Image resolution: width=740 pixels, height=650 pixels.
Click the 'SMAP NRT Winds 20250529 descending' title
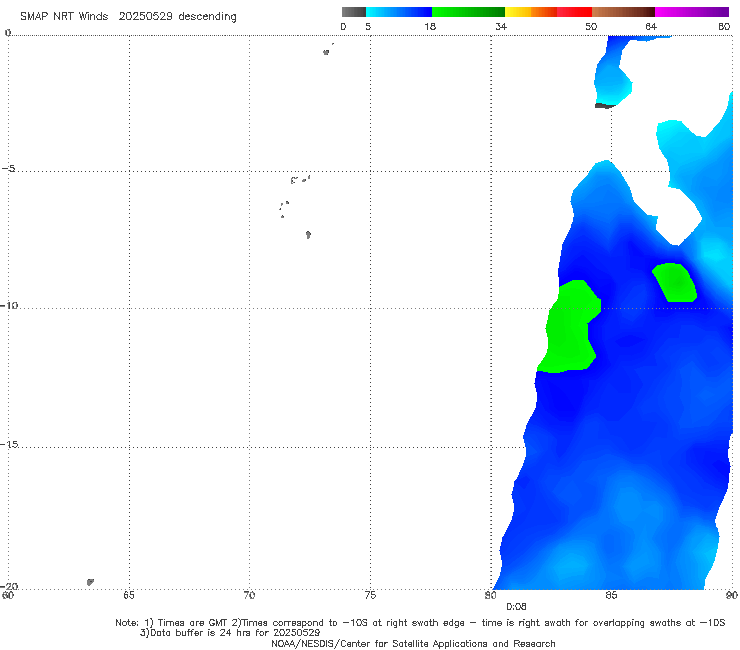click(128, 16)
